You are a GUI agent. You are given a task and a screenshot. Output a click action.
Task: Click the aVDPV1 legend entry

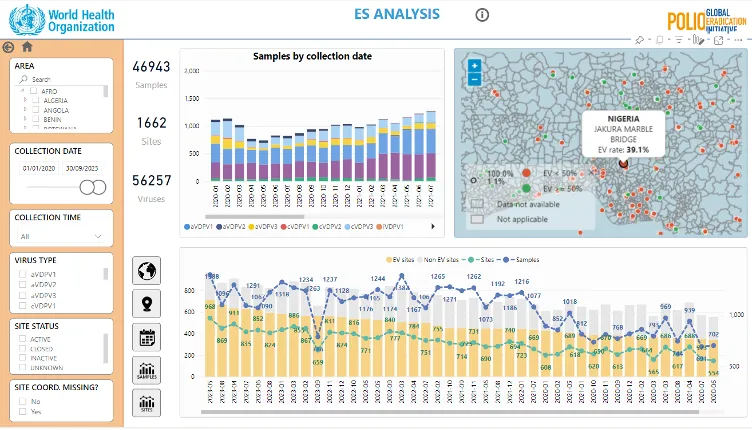point(199,226)
